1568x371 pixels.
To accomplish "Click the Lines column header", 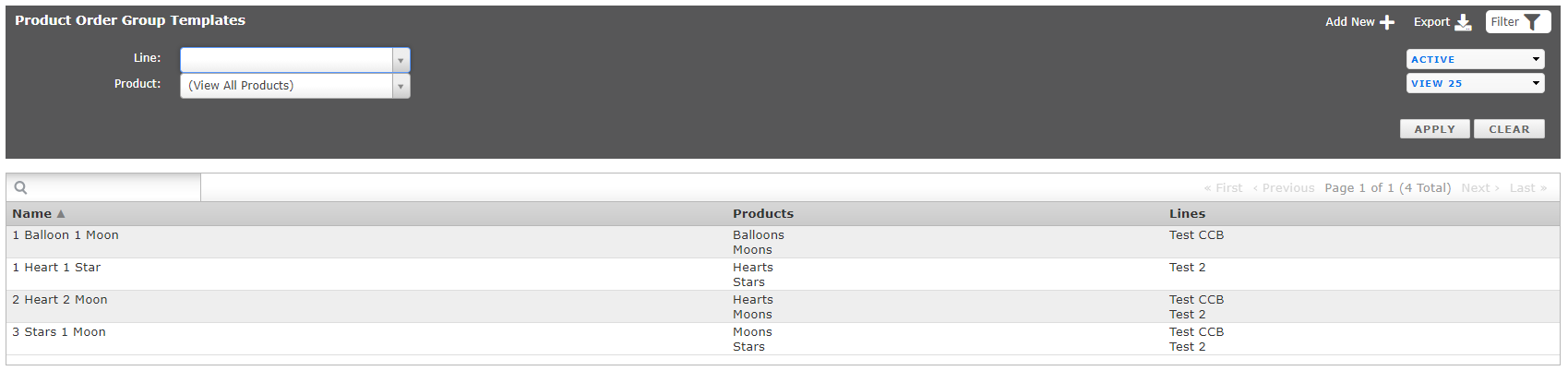I will pos(1187,214).
